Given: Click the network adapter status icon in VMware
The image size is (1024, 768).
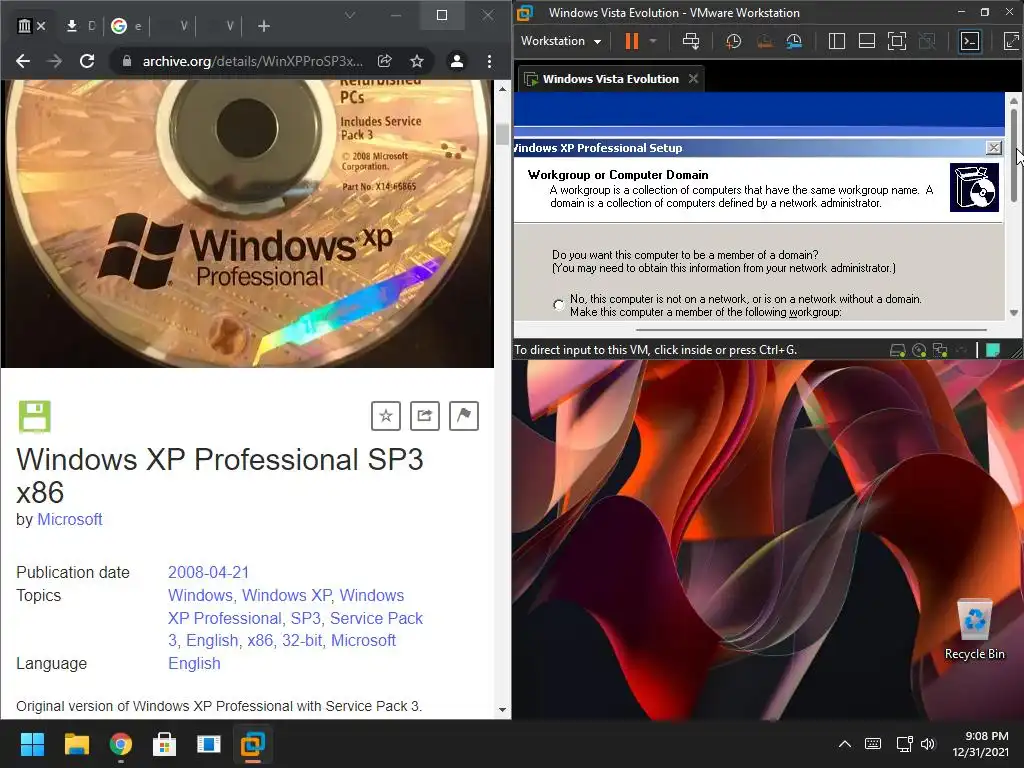Looking at the screenshot, I should click(x=940, y=351).
